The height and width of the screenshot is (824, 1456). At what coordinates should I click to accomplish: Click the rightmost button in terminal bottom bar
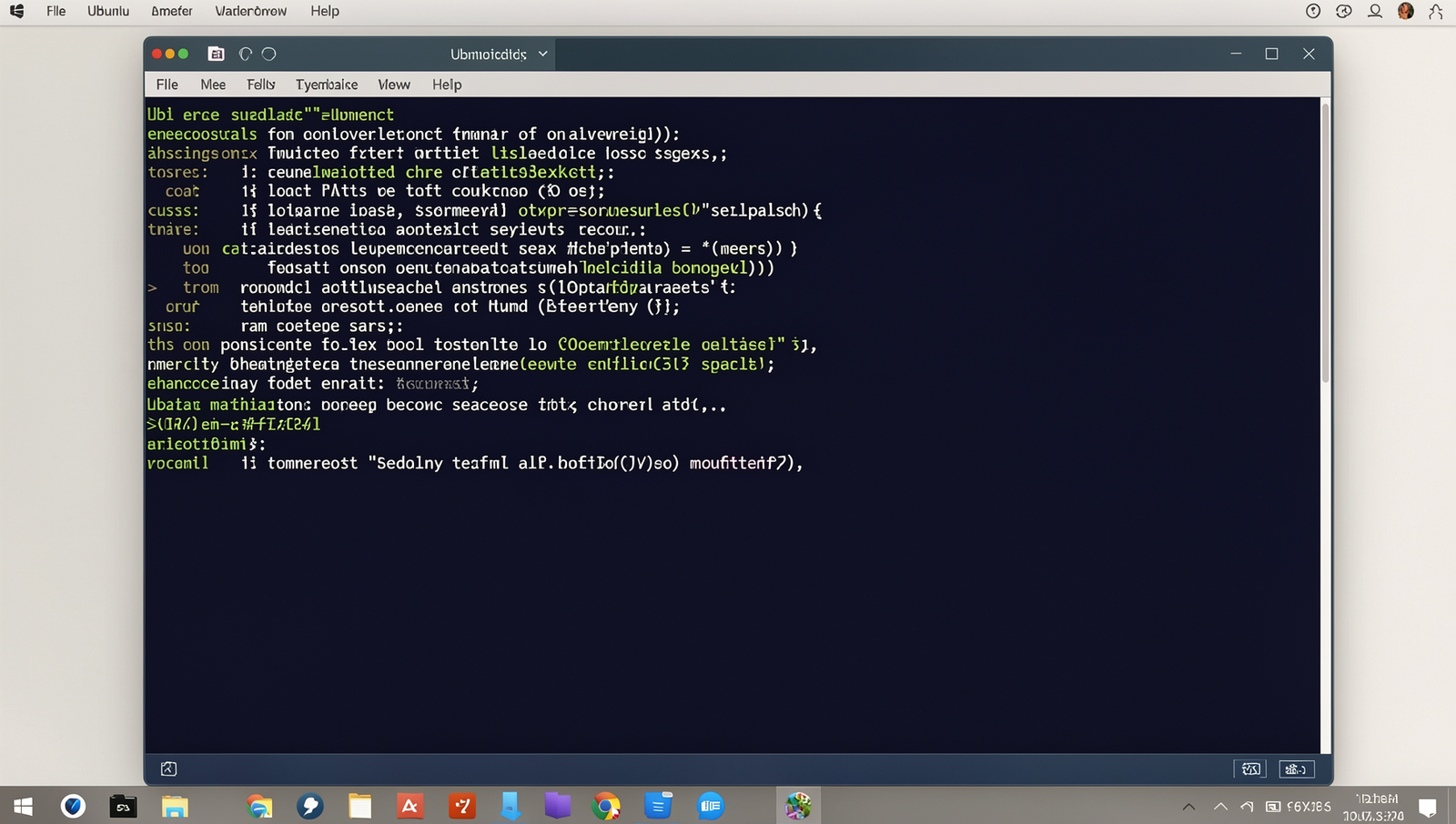(1297, 769)
